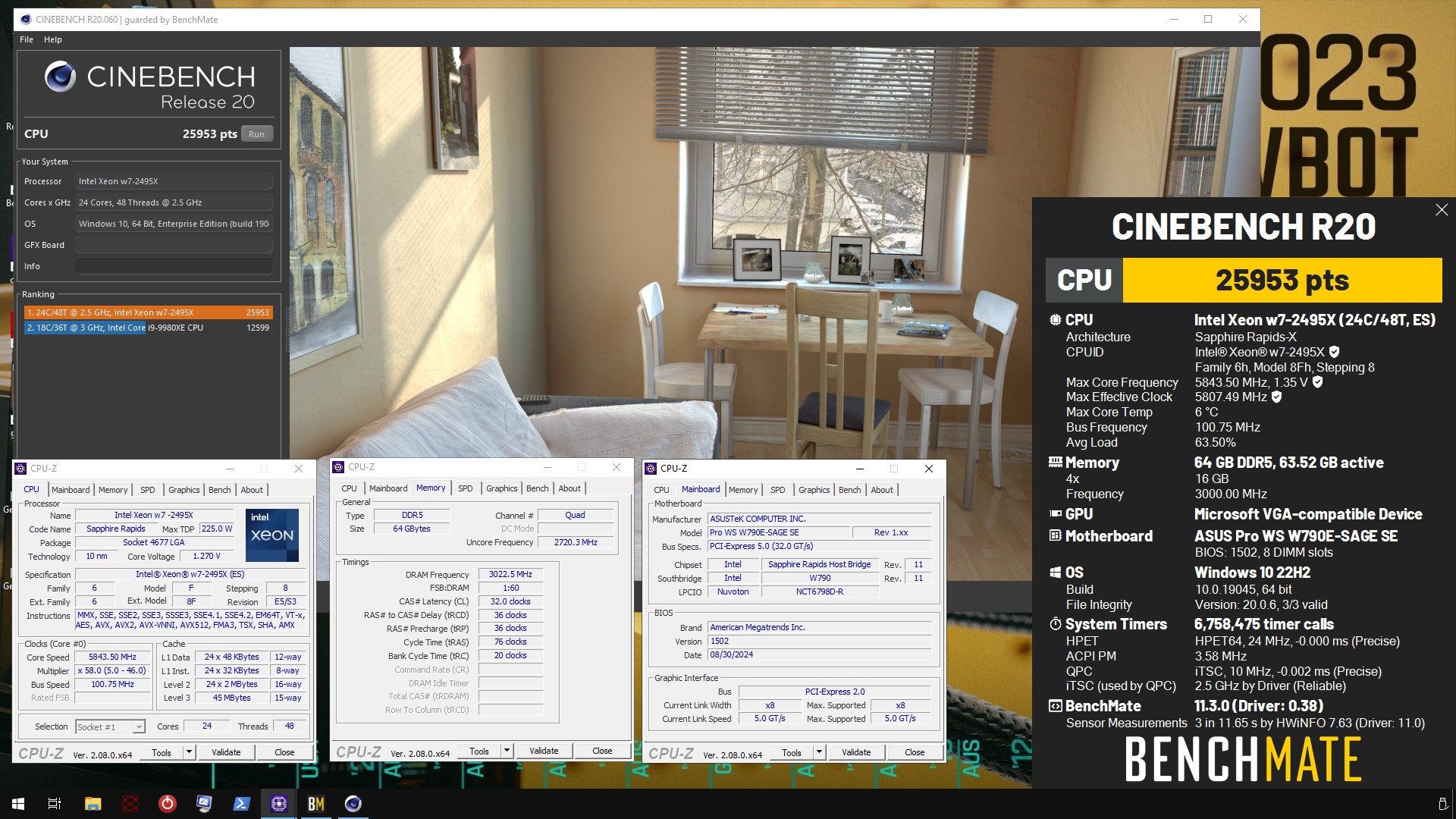The image size is (1456, 819).
Task: Click the System Timers stopwatch icon
Action: [x=1055, y=624]
